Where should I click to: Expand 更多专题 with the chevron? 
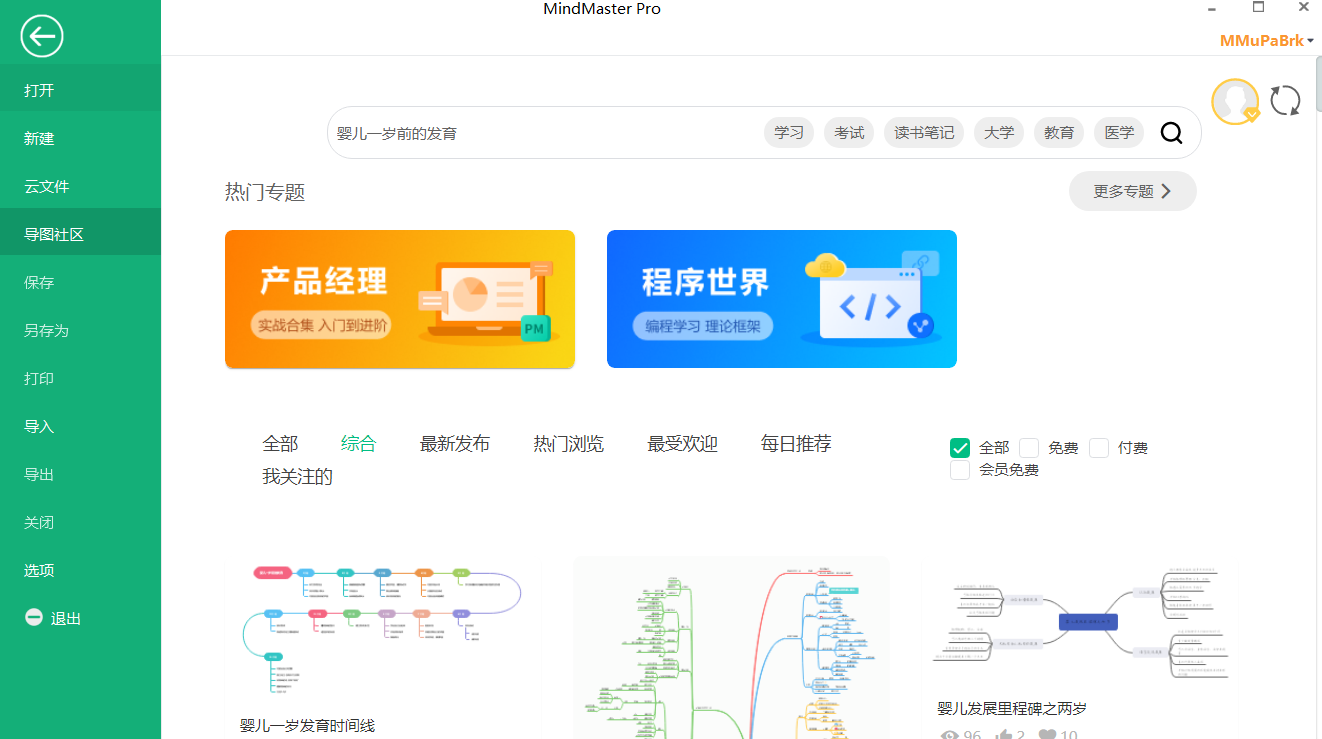(x=1132, y=191)
